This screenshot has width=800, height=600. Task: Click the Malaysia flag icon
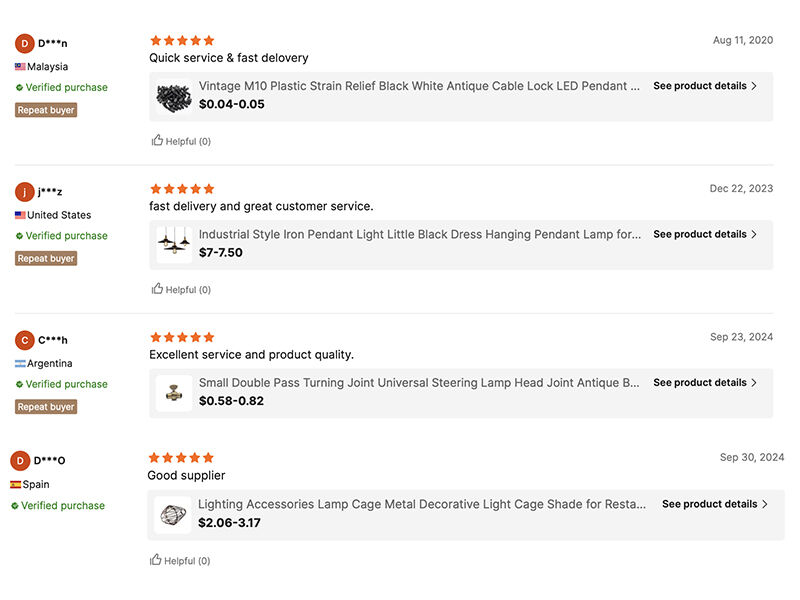[x=20, y=66]
